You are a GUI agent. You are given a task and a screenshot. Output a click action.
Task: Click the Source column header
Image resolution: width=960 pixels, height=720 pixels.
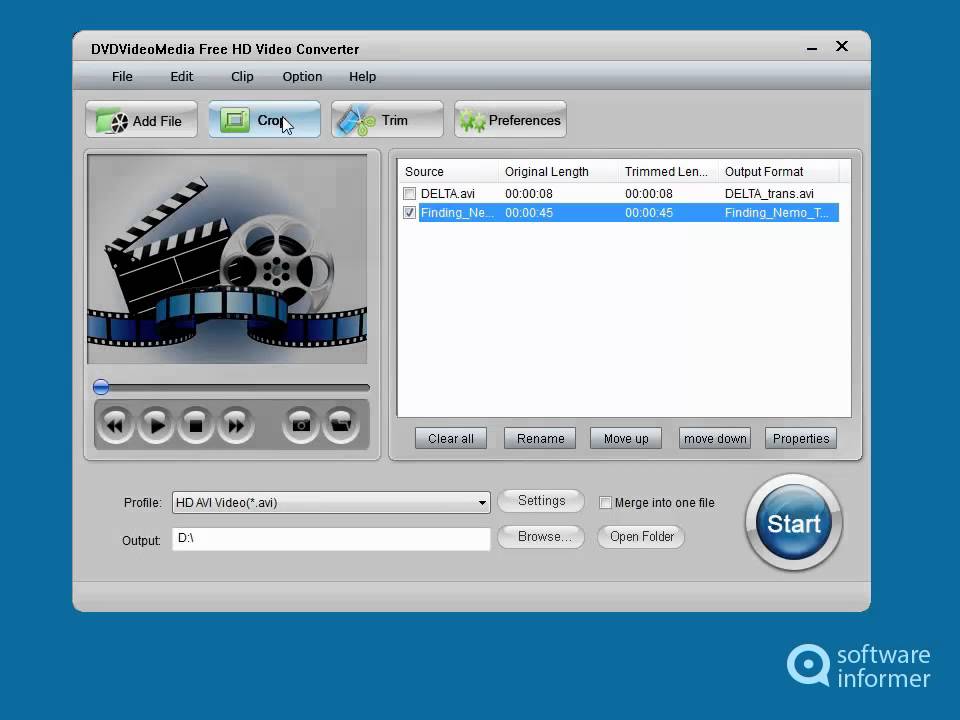449,171
